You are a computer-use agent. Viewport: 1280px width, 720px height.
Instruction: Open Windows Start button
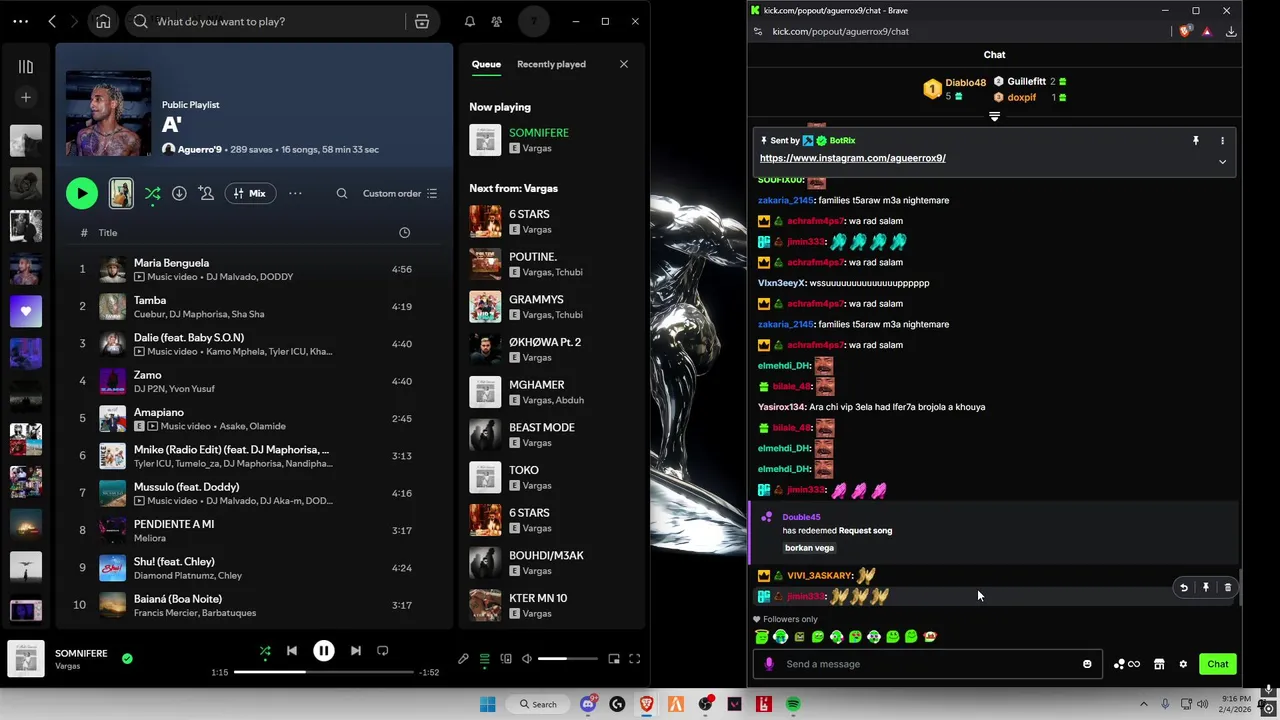pyautogui.click(x=487, y=704)
